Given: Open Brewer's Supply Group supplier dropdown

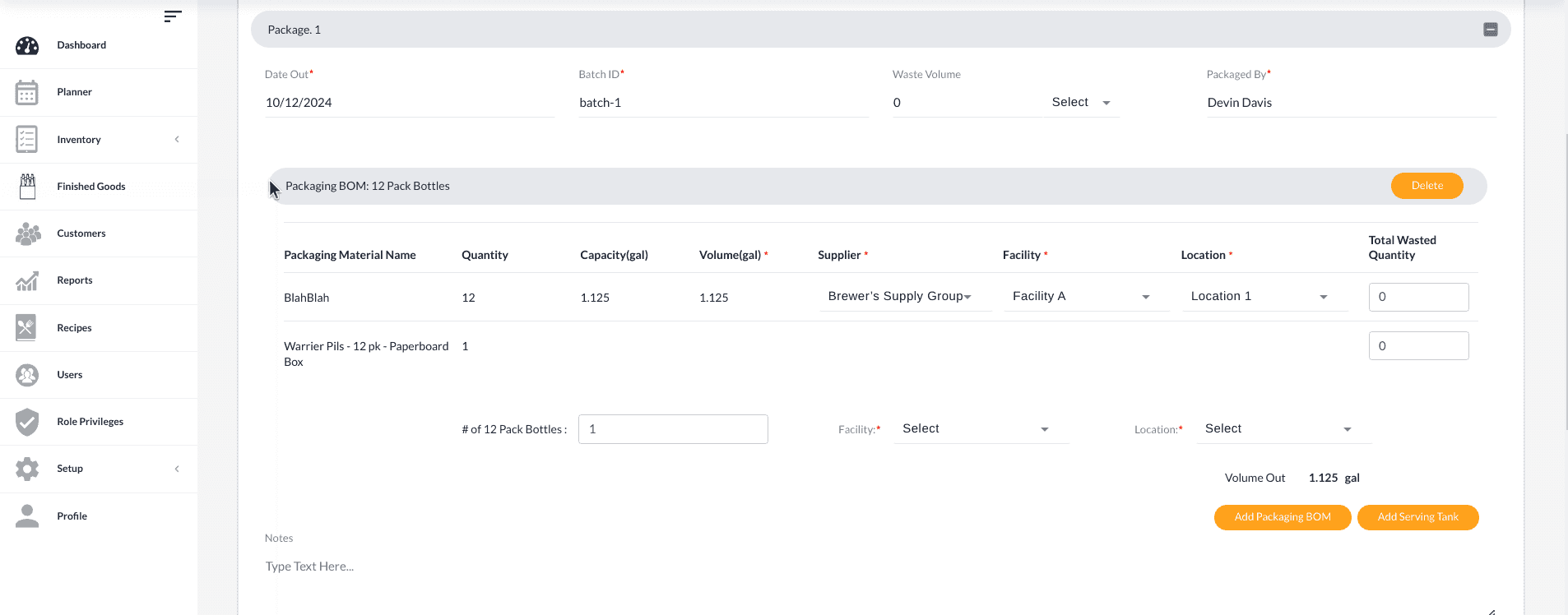Looking at the screenshot, I should pos(906,297).
